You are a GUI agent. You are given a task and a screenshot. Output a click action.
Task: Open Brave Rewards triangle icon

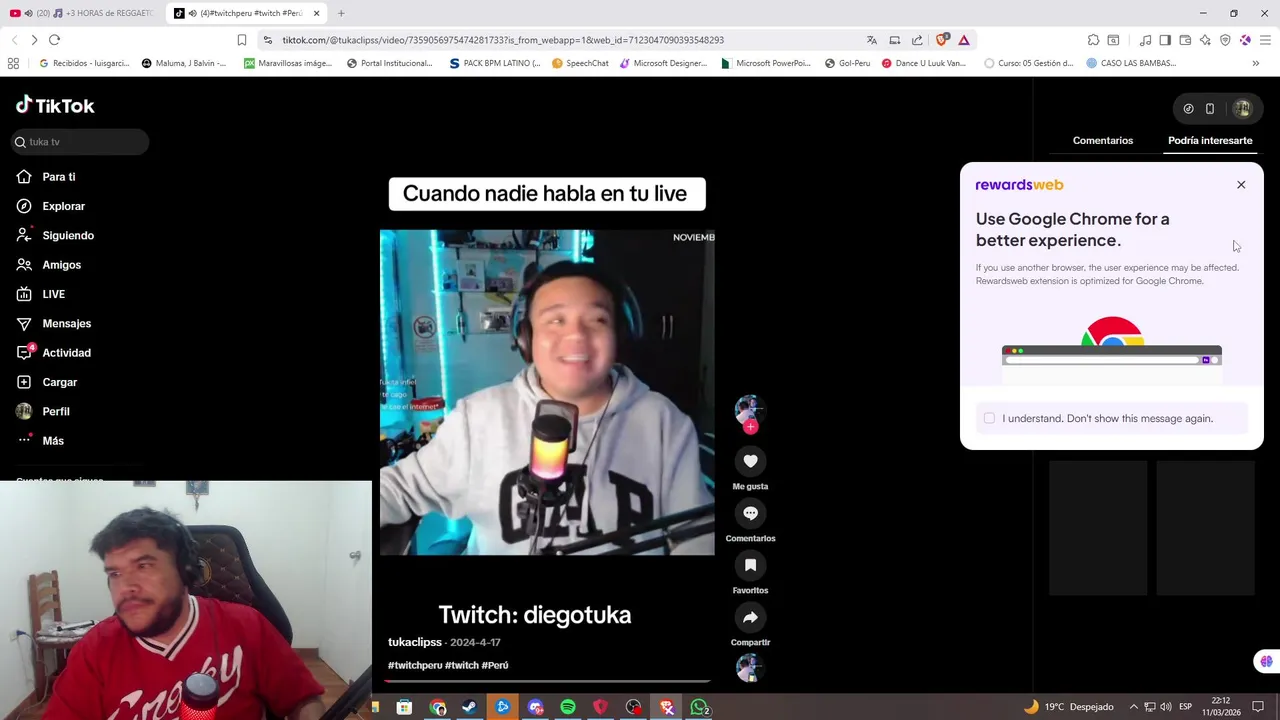(964, 40)
